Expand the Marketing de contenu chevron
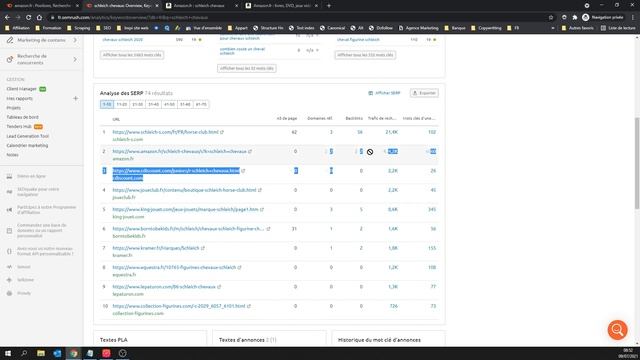640x360 pixels. 76,40
